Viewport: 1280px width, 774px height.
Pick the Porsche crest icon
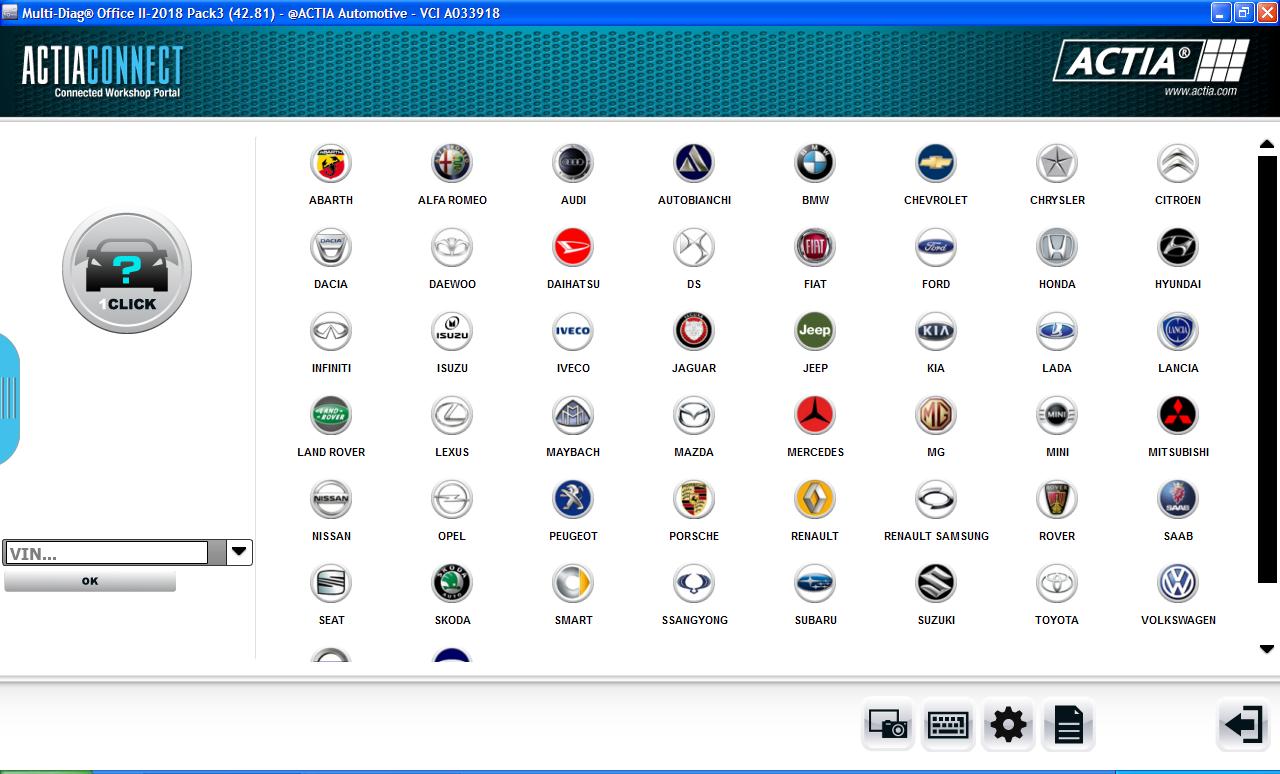click(x=694, y=499)
